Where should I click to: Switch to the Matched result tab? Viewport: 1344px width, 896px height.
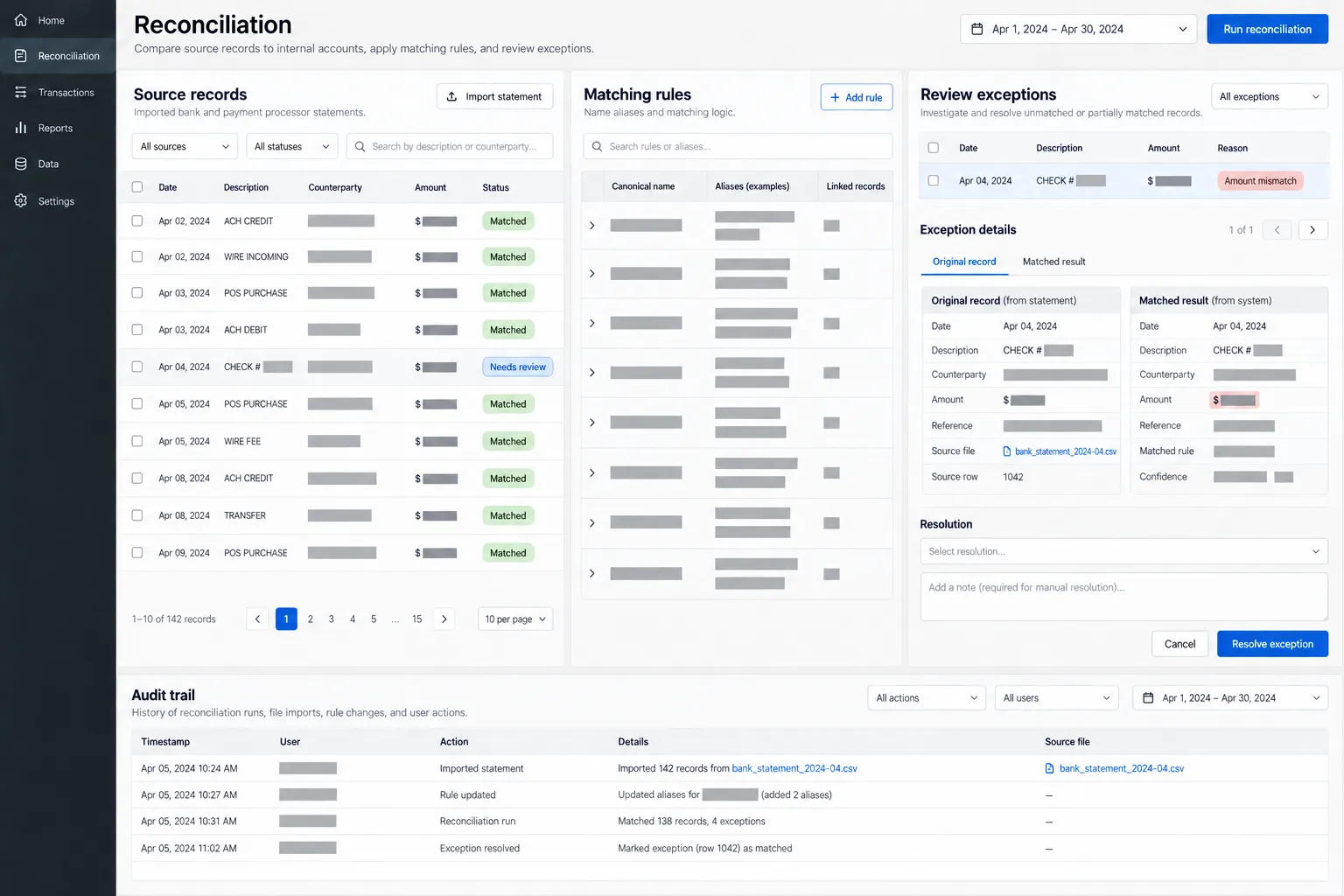tap(1053, 262)
